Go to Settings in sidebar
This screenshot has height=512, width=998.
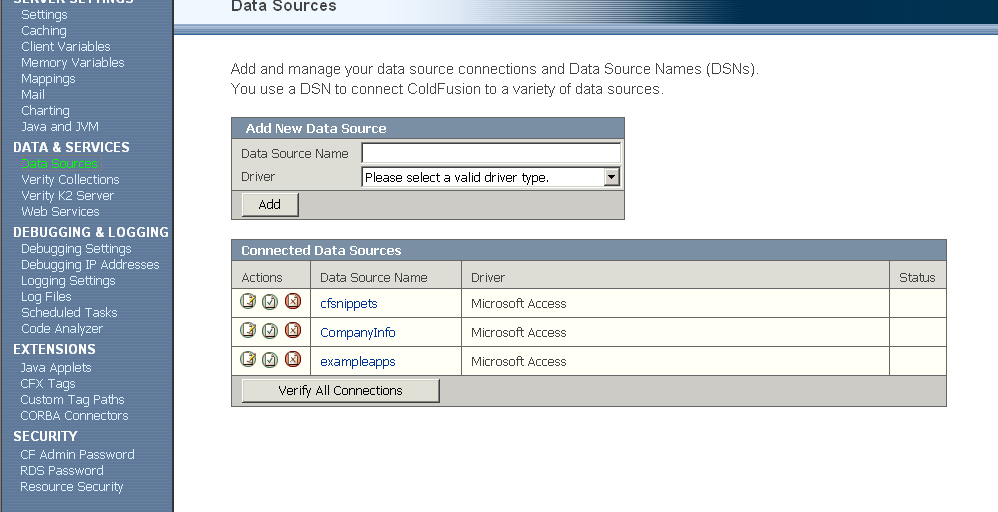coord(44,15)
